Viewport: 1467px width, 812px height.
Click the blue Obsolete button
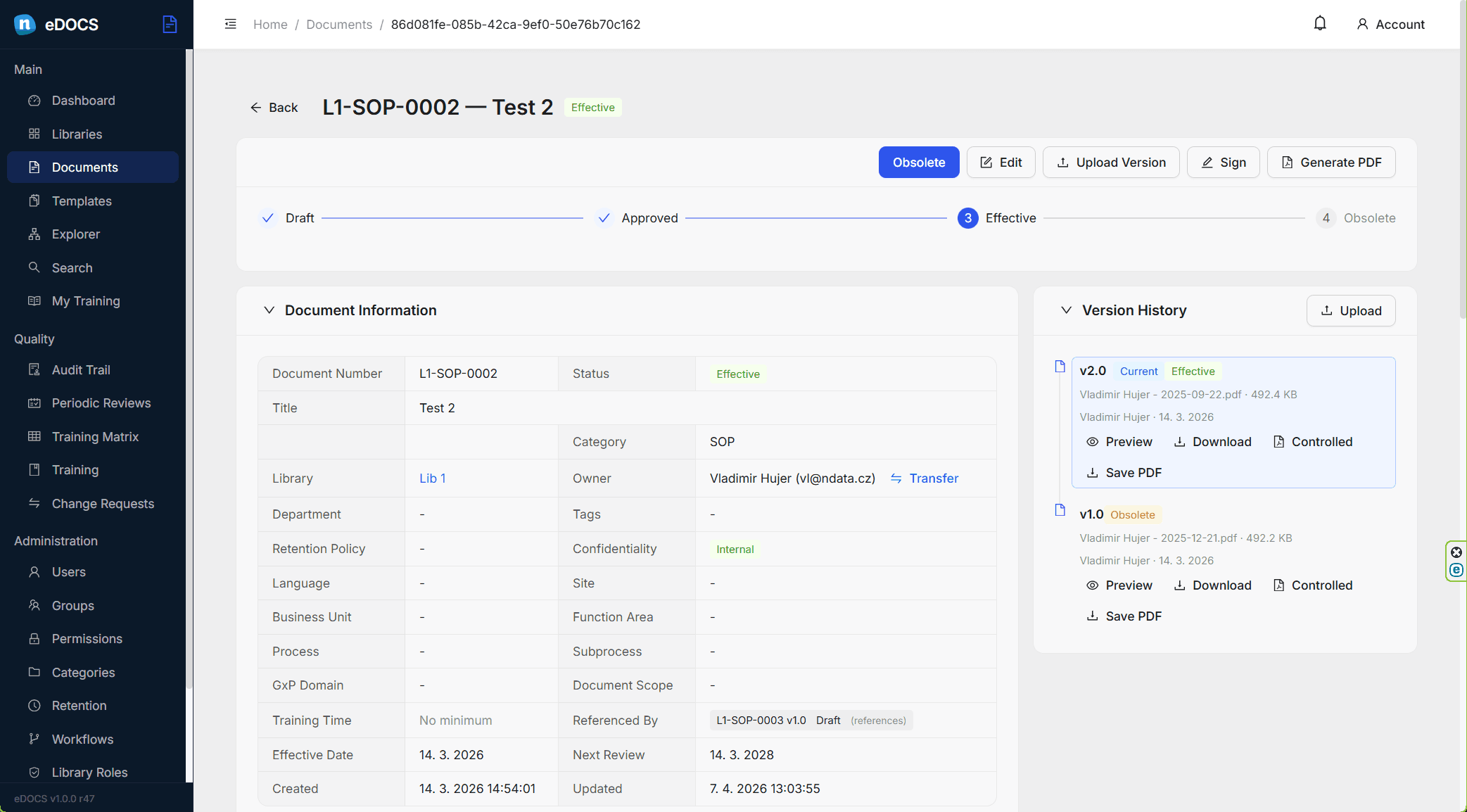[919, 163]
